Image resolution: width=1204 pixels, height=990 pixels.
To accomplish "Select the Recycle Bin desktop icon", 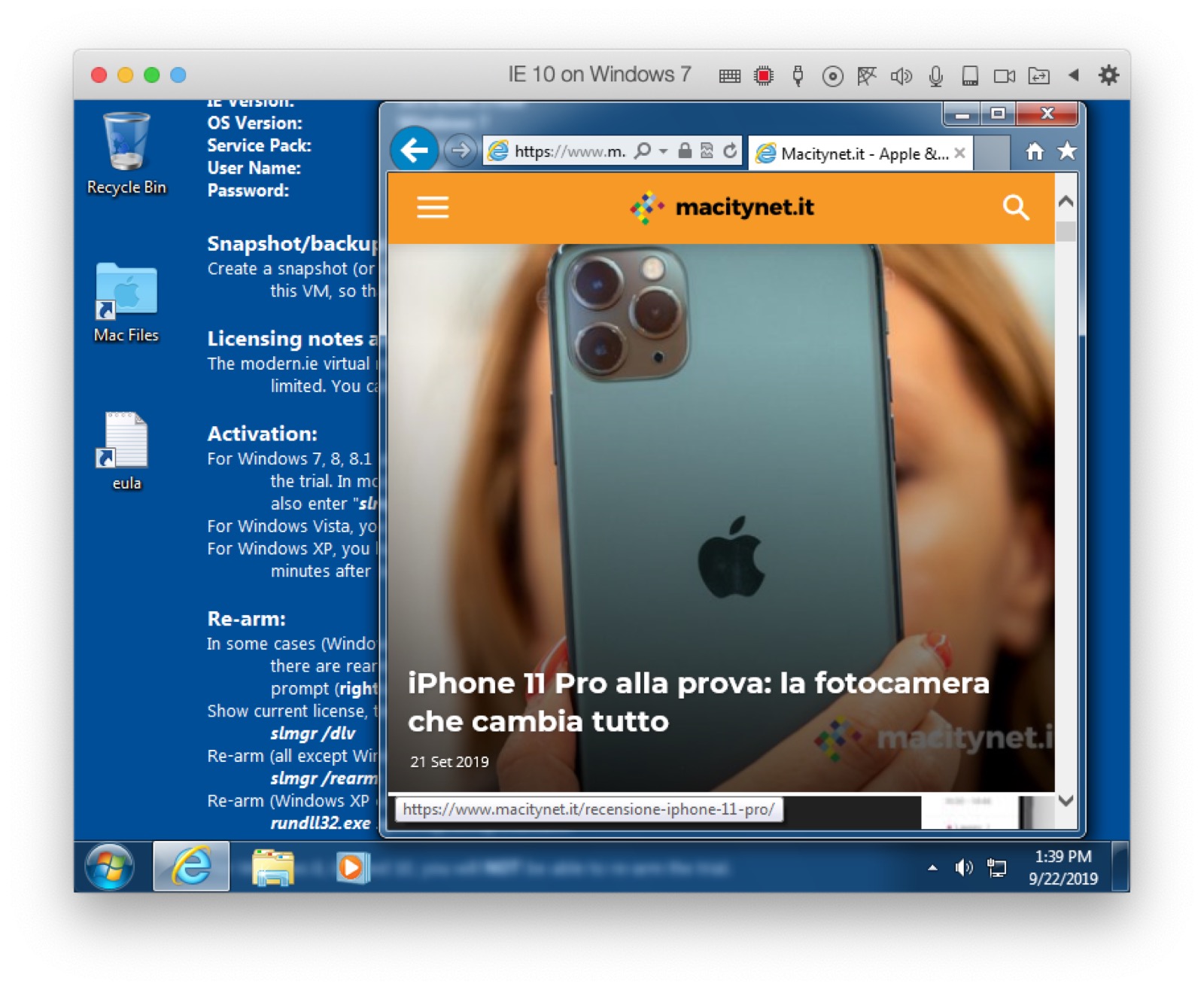I will (126, 154).
